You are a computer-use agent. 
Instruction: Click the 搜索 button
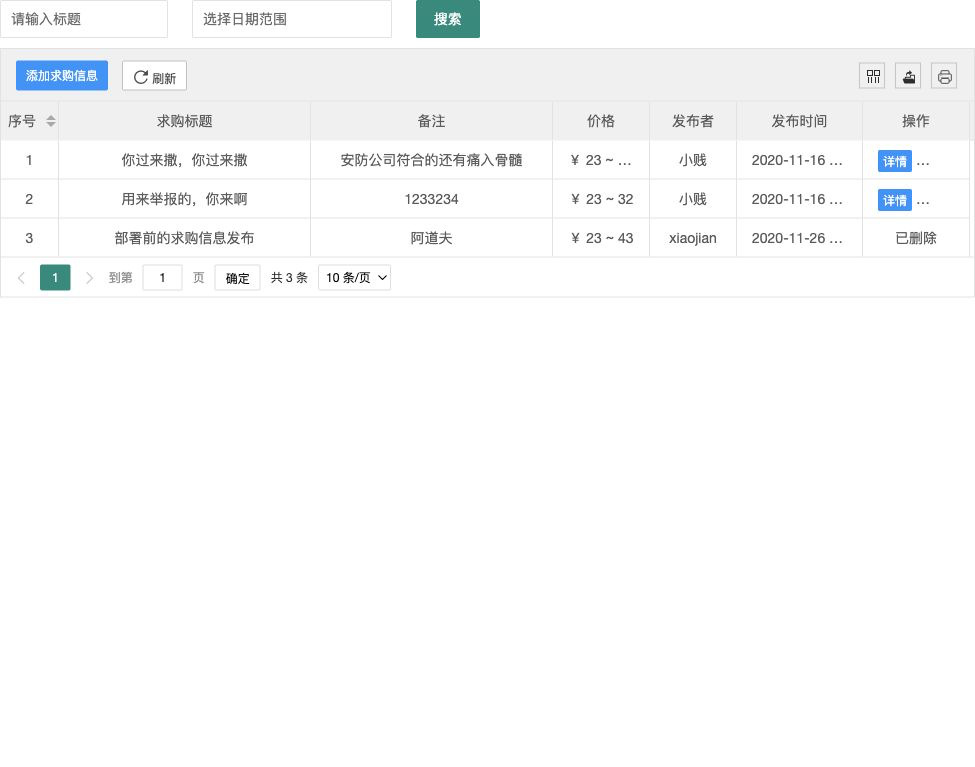tap(448, 19)
